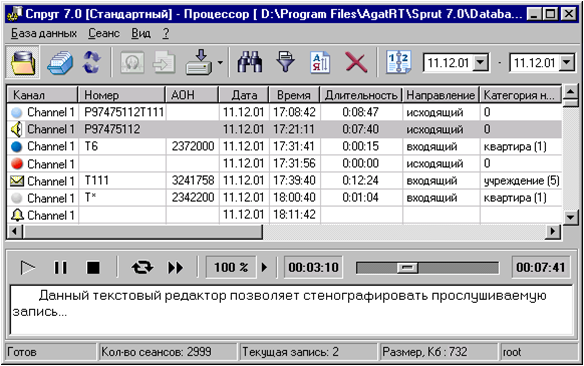Select АОН value 3241758
Screen dimensions: 584x366
pos(193,181)
